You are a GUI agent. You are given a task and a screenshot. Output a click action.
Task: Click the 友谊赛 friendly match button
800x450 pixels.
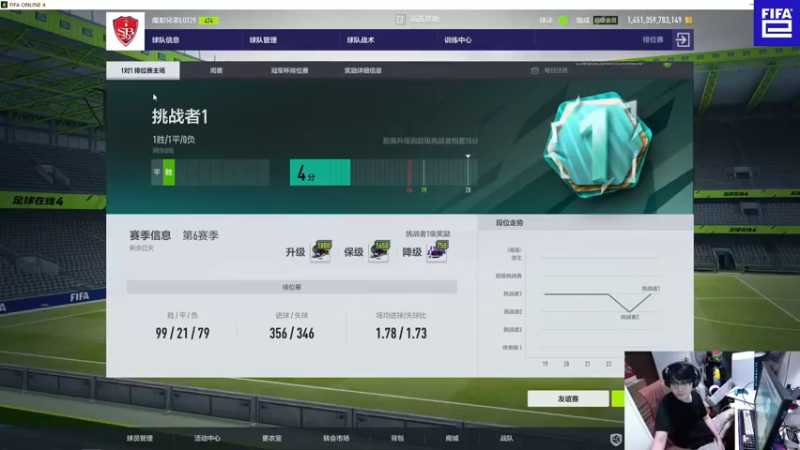[568, 398]
